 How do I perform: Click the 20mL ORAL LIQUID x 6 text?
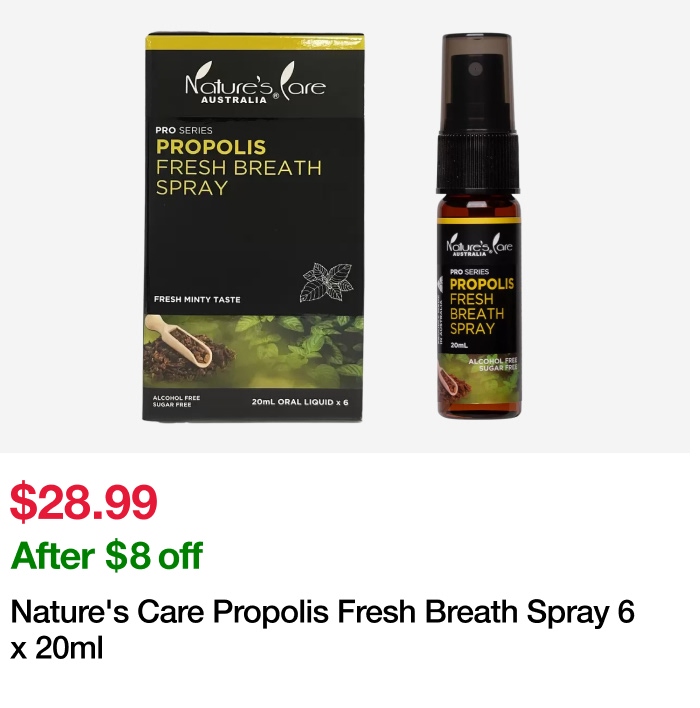pos(300,402)
